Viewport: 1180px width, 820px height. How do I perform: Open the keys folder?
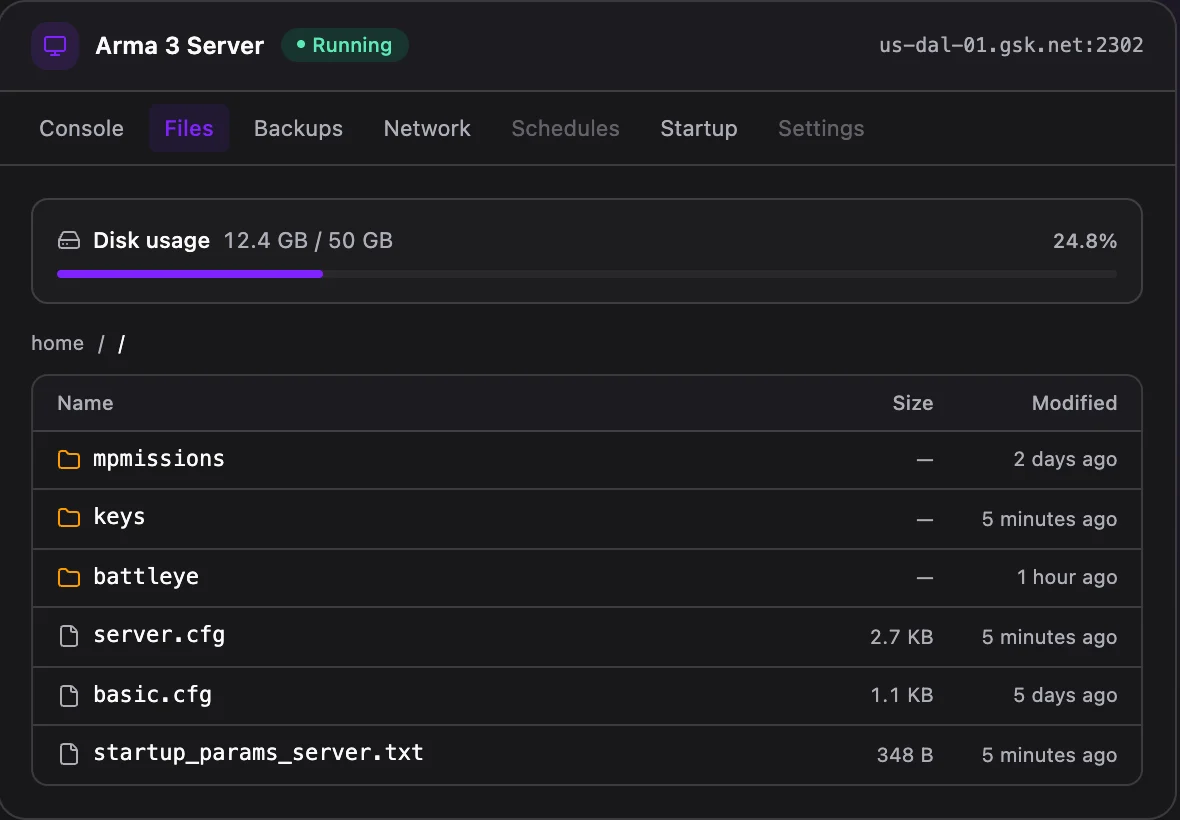pos(587,518)
